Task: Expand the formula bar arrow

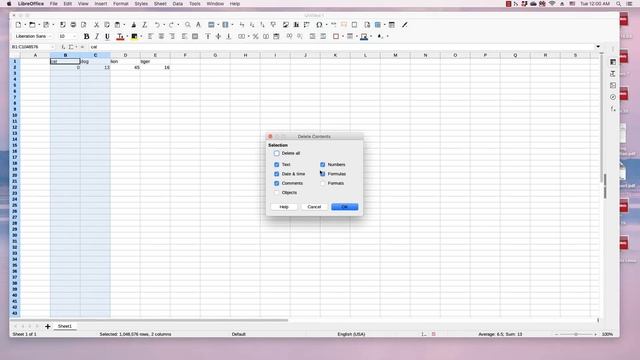Action: (x=598, y=47)
